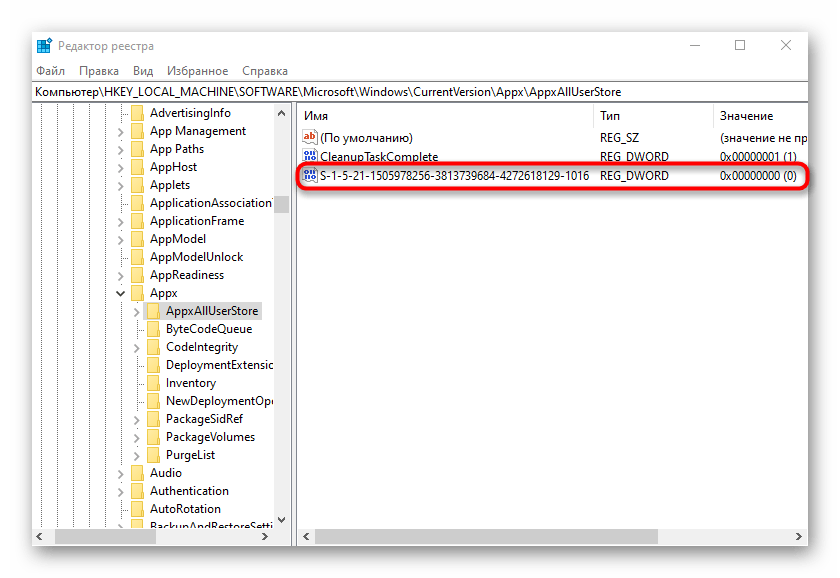Expand the AppModel key
This screenshot has height=578, width=840.
coord(121,239)
